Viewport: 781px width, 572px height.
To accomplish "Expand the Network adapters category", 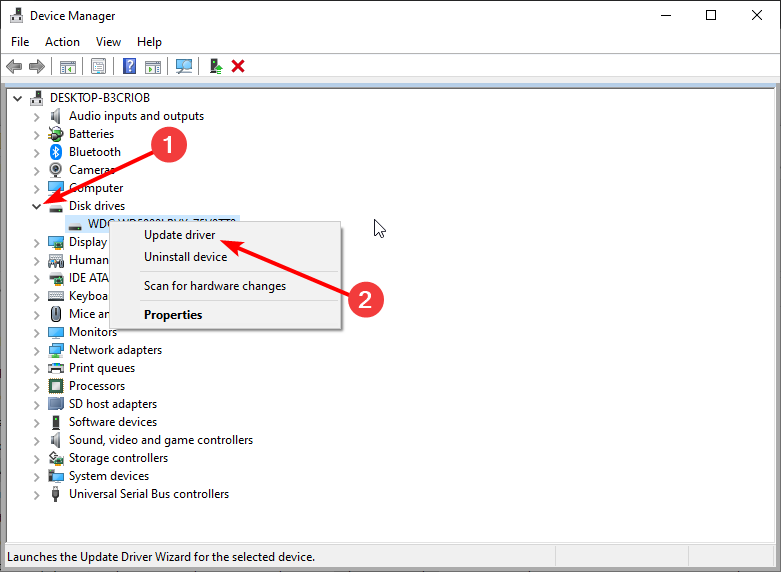I will point(36,351).
